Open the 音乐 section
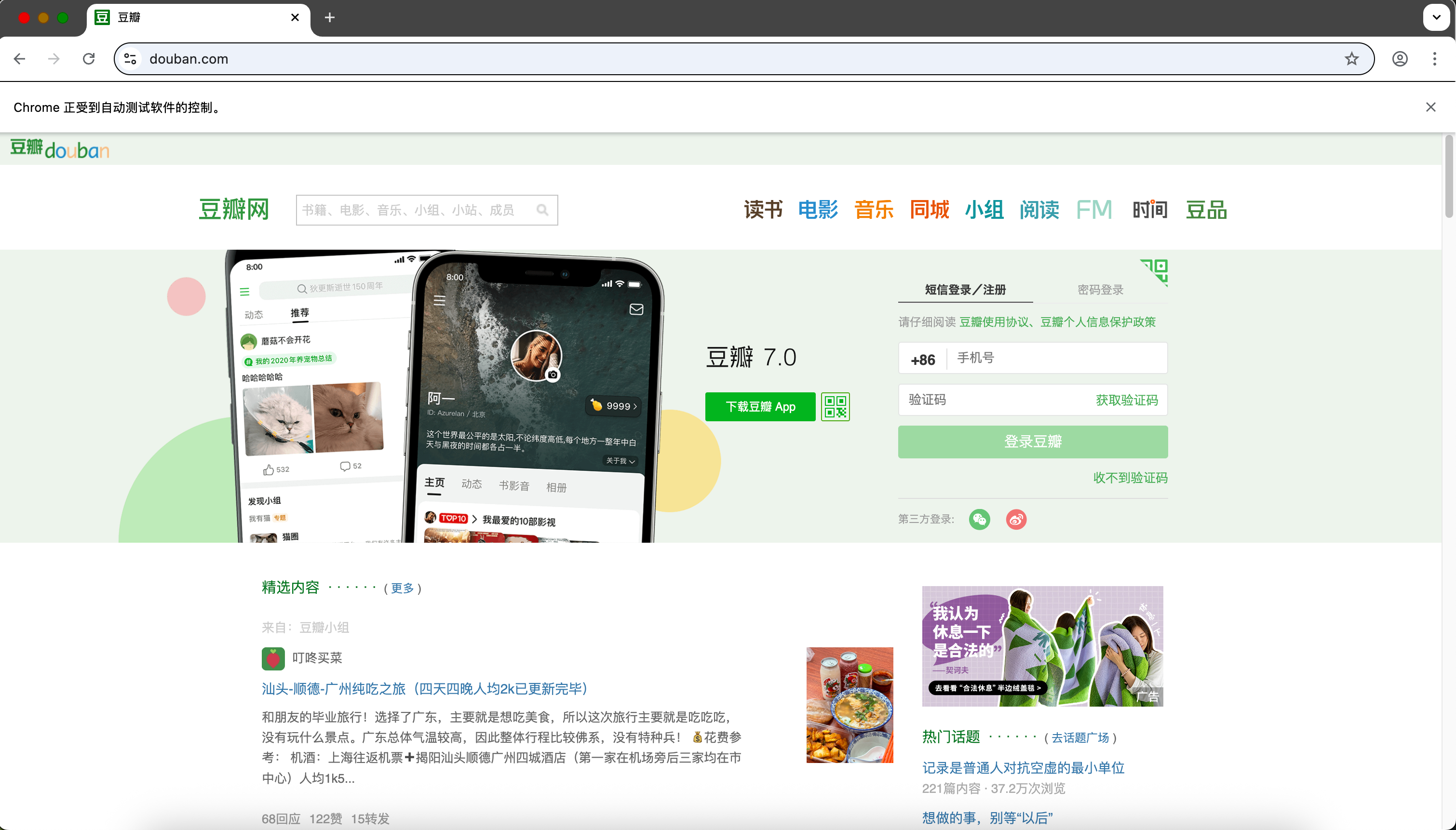This screenshot has width=1456, height=830. tap(874, 210)
